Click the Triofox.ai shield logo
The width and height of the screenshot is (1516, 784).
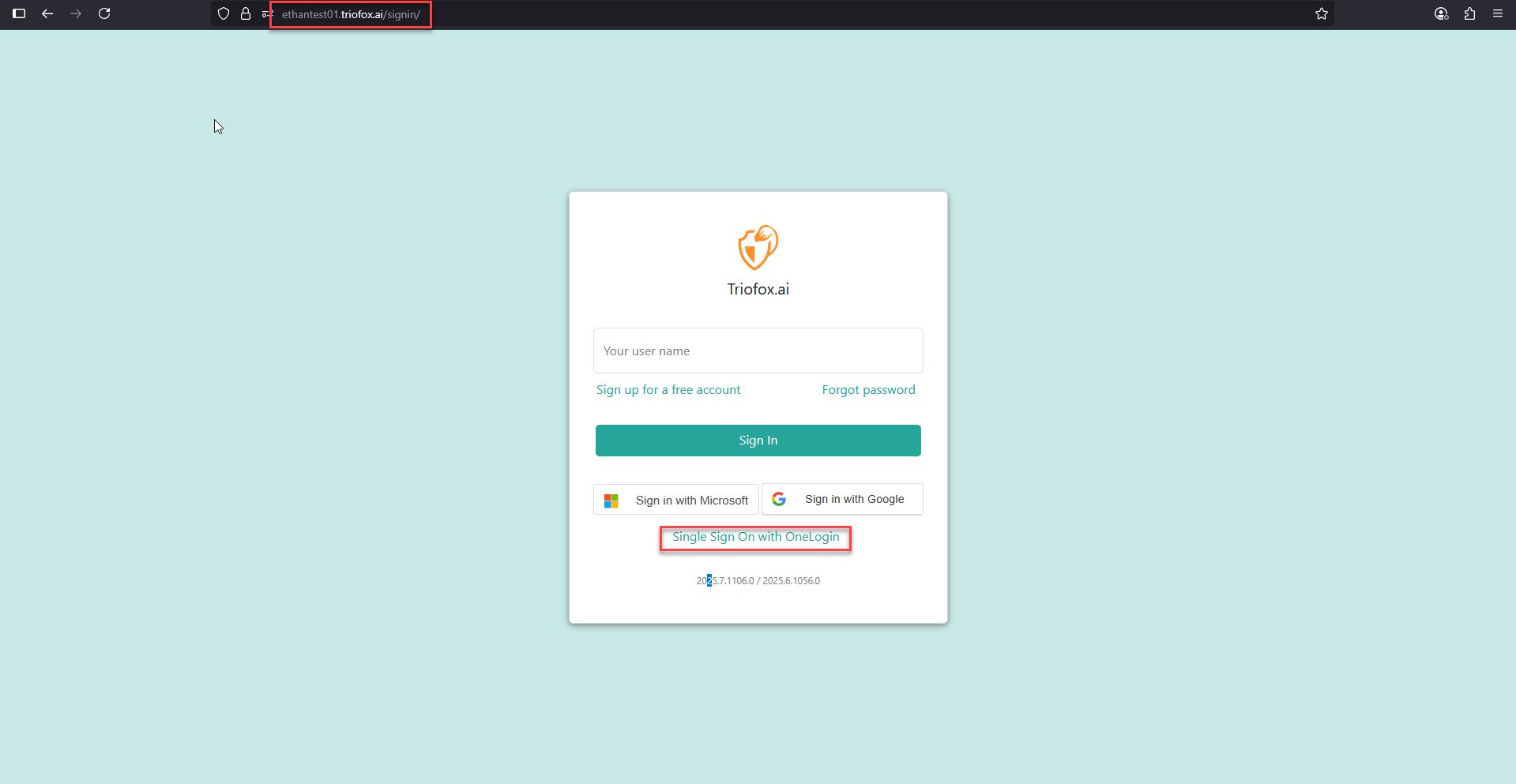coord(758,247)
